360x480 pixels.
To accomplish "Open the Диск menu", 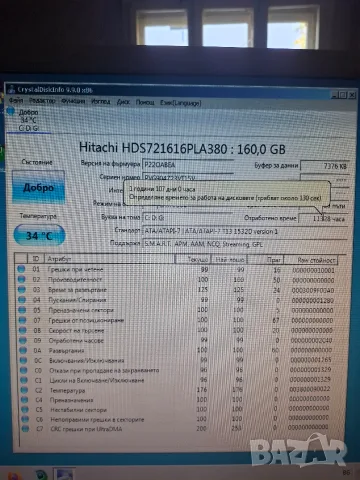I will coord(123,102).
